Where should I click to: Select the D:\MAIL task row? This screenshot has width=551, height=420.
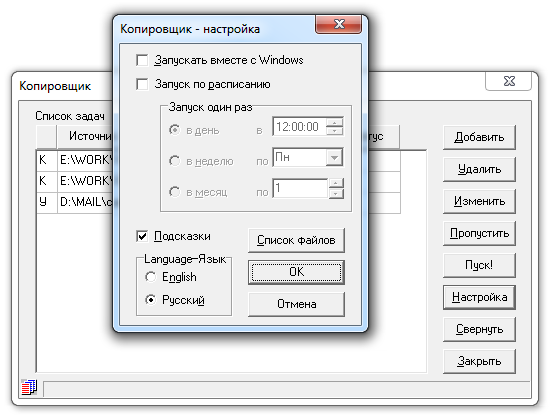pos(219,202)
